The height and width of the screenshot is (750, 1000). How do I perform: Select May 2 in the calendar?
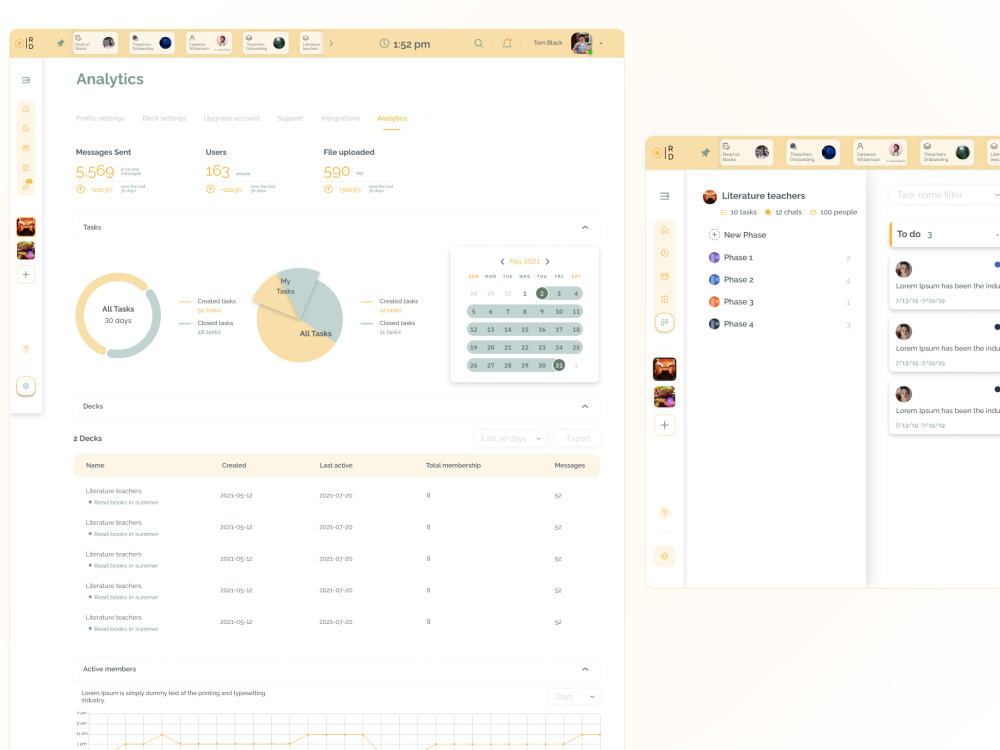(541, 293)
